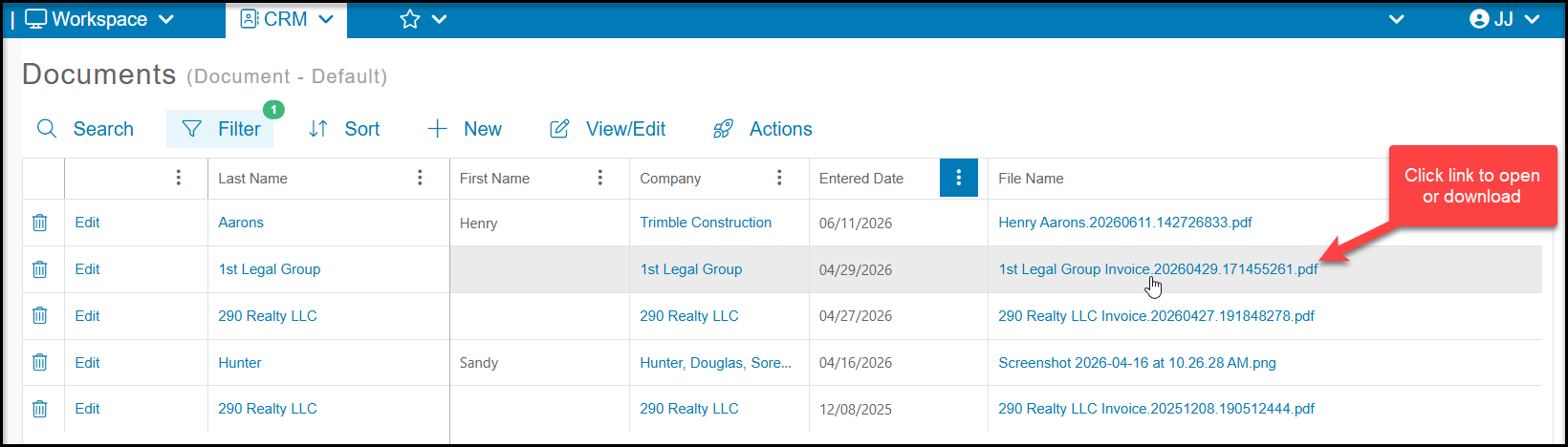The image size is (1568, 447).
Task: Open 290 Realty LLC Invoice.20251208 pdf link
Action: pyautogui.click(x=1157, y=409)
